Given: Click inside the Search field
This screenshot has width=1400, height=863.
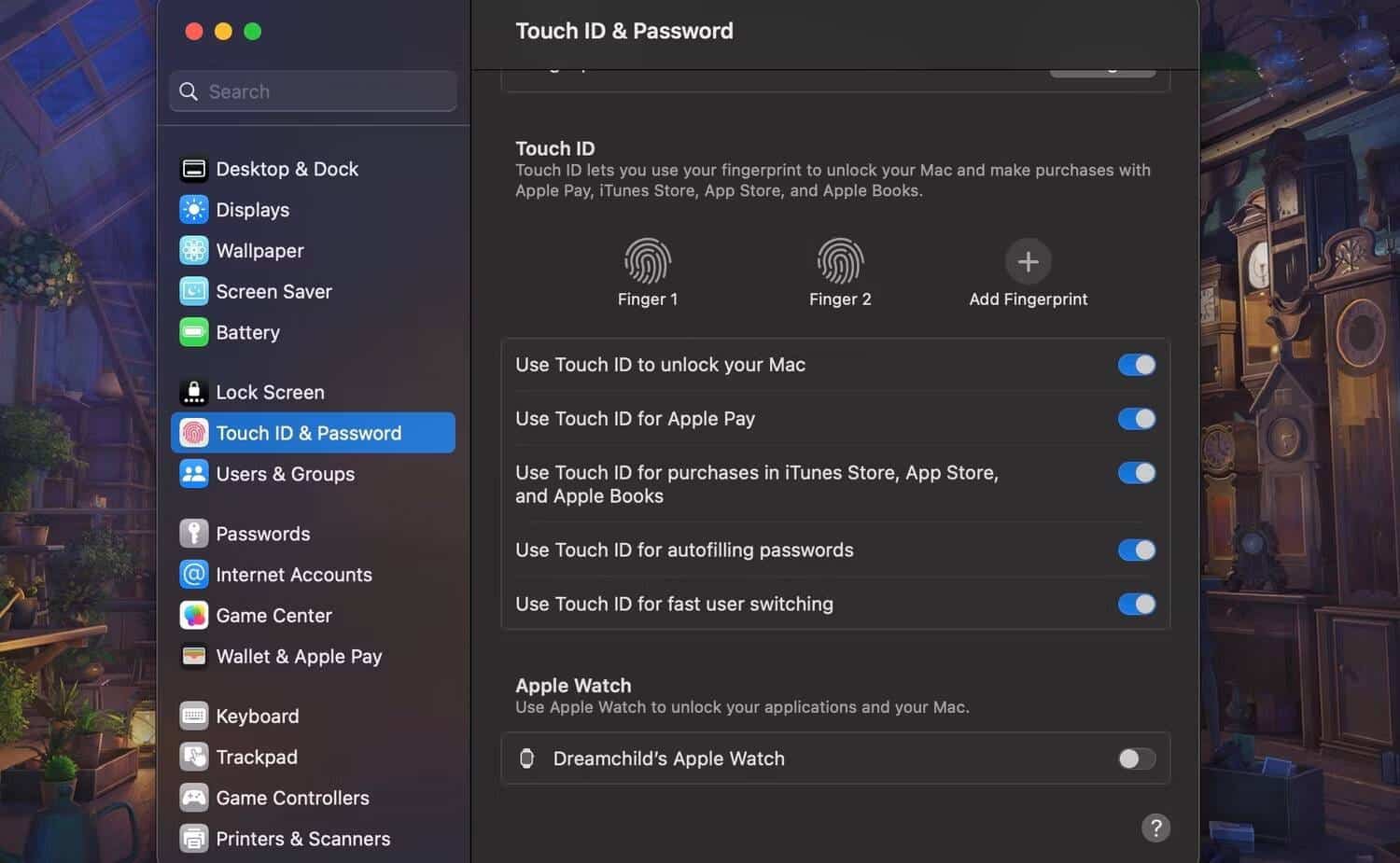Looking at the screenshot, I should click(313, 91).
